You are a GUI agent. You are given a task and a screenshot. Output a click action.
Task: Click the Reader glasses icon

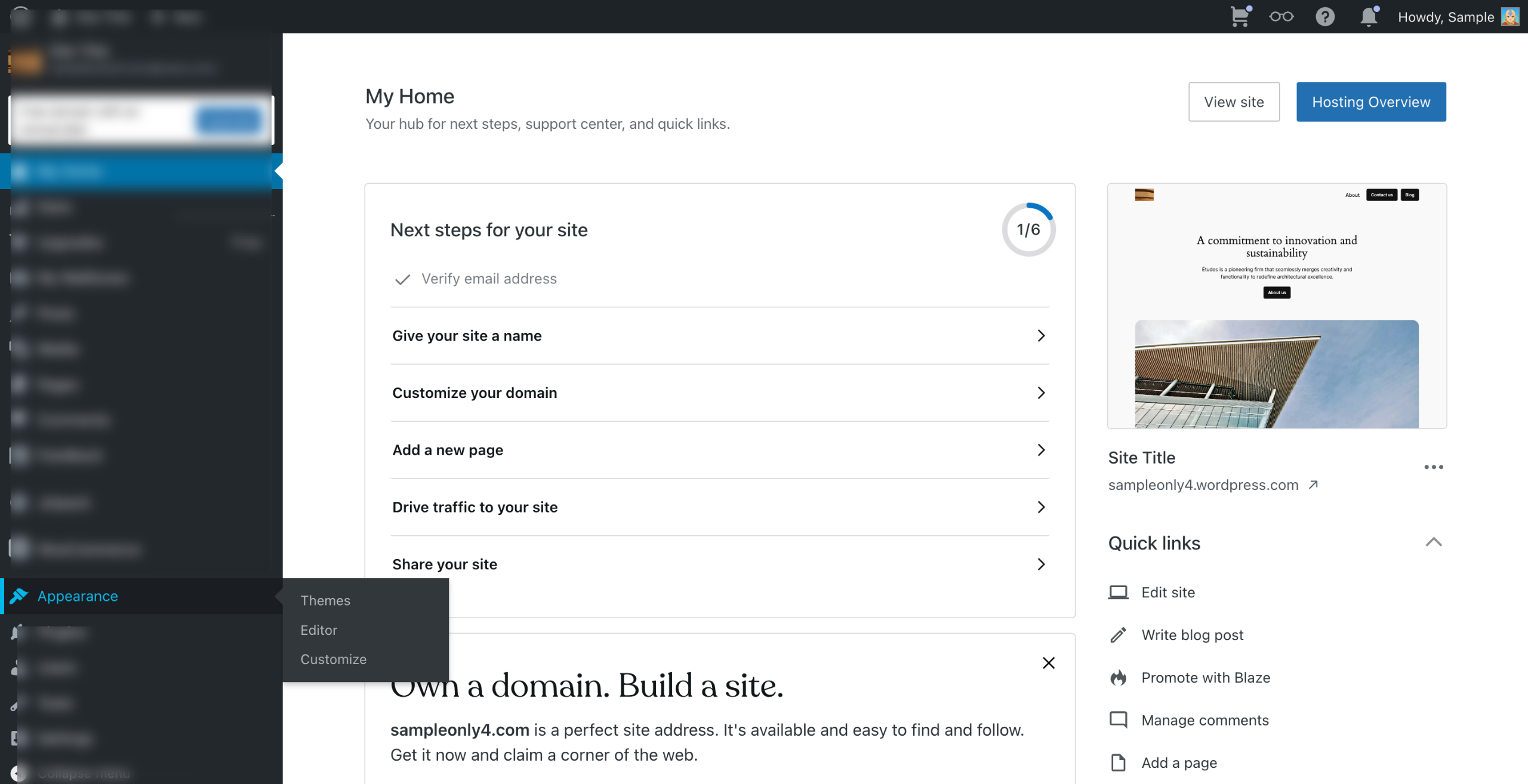[x=1281, y=17]
